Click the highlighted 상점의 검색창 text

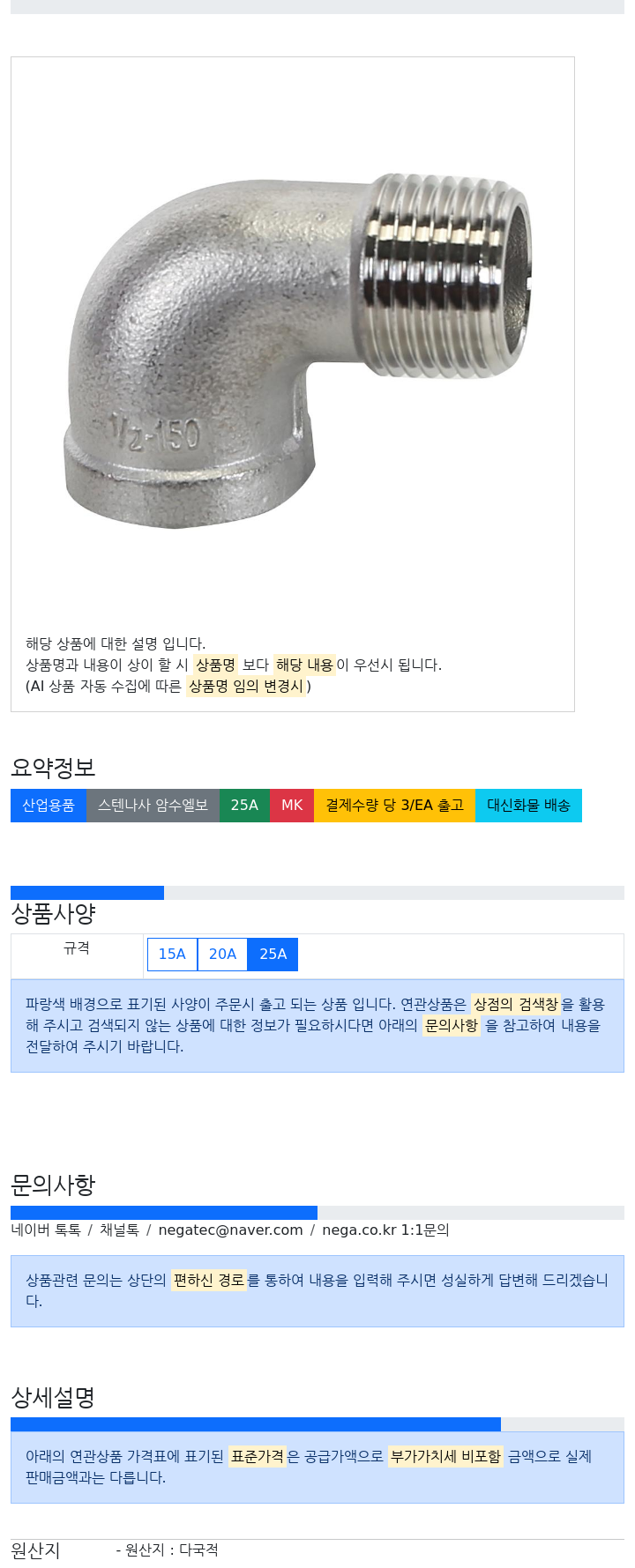pyautogui.click(x=516, y=1004)
